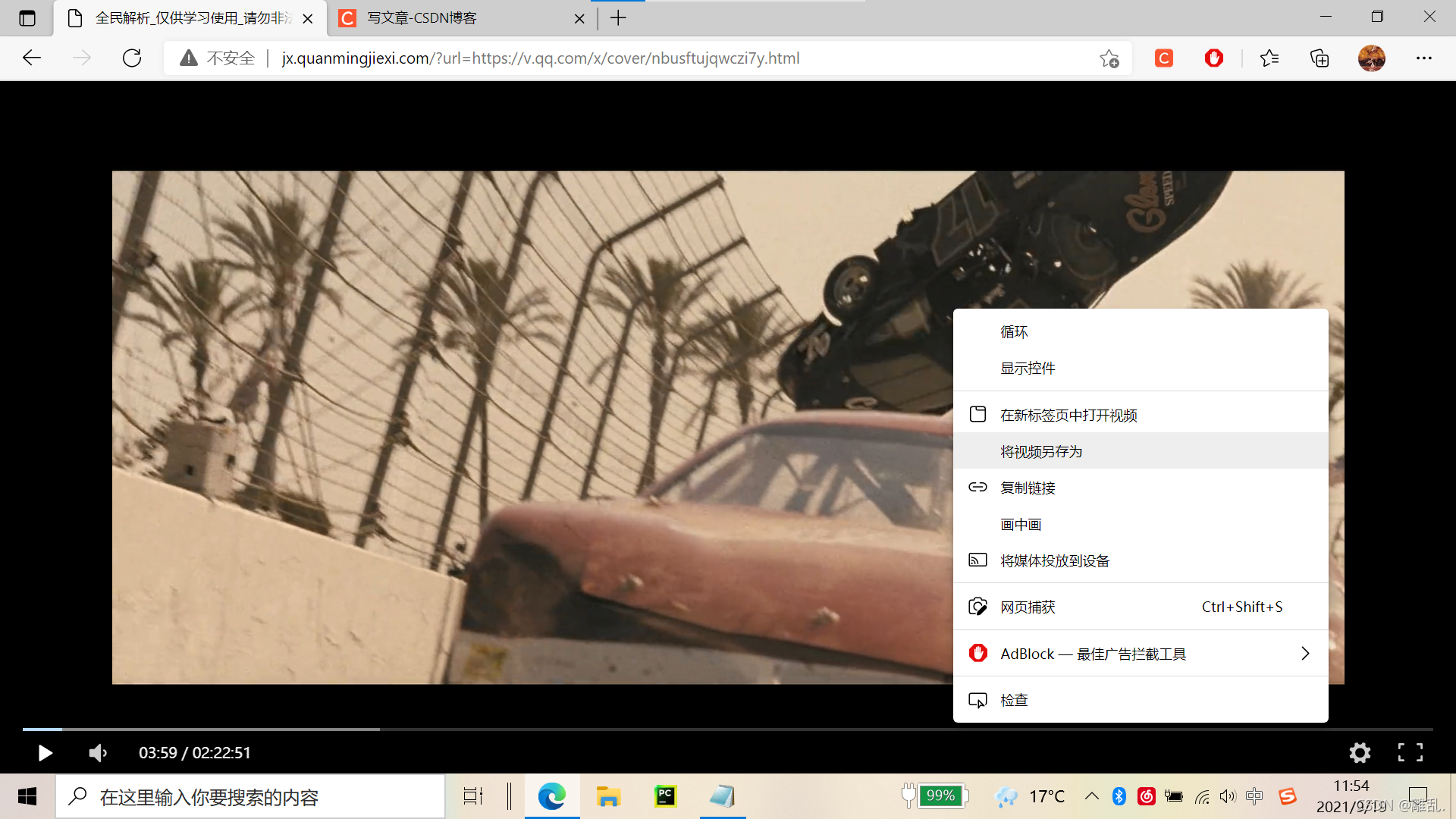
Task: Seek on the video progress bar
Action: tap(728, 730)
